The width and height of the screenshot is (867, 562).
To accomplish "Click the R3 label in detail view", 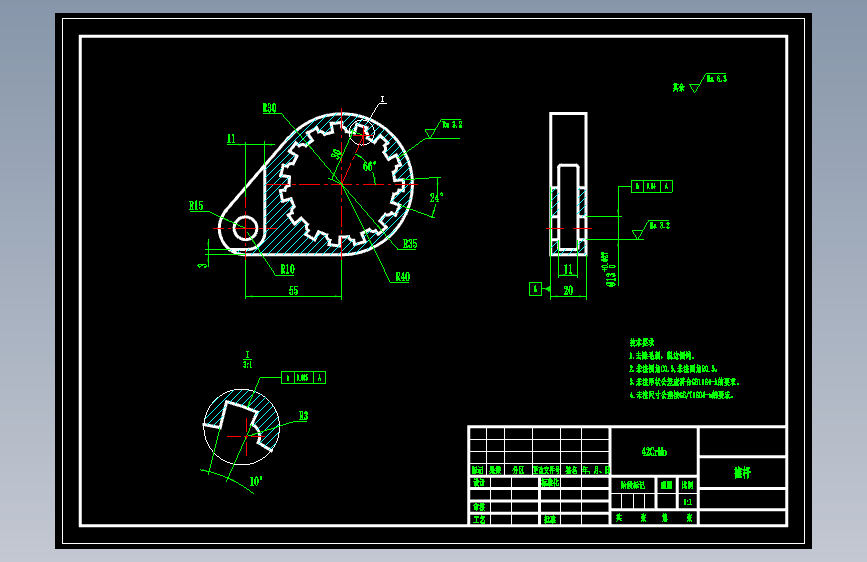I will pyautogui.click(x=304, y=416).
